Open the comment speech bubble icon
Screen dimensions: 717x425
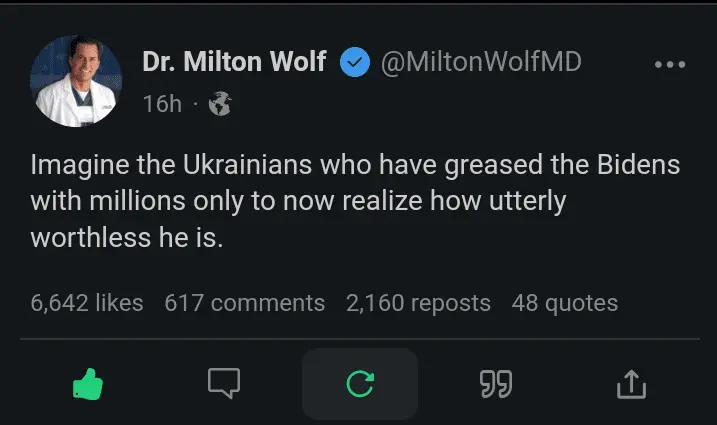223,384
